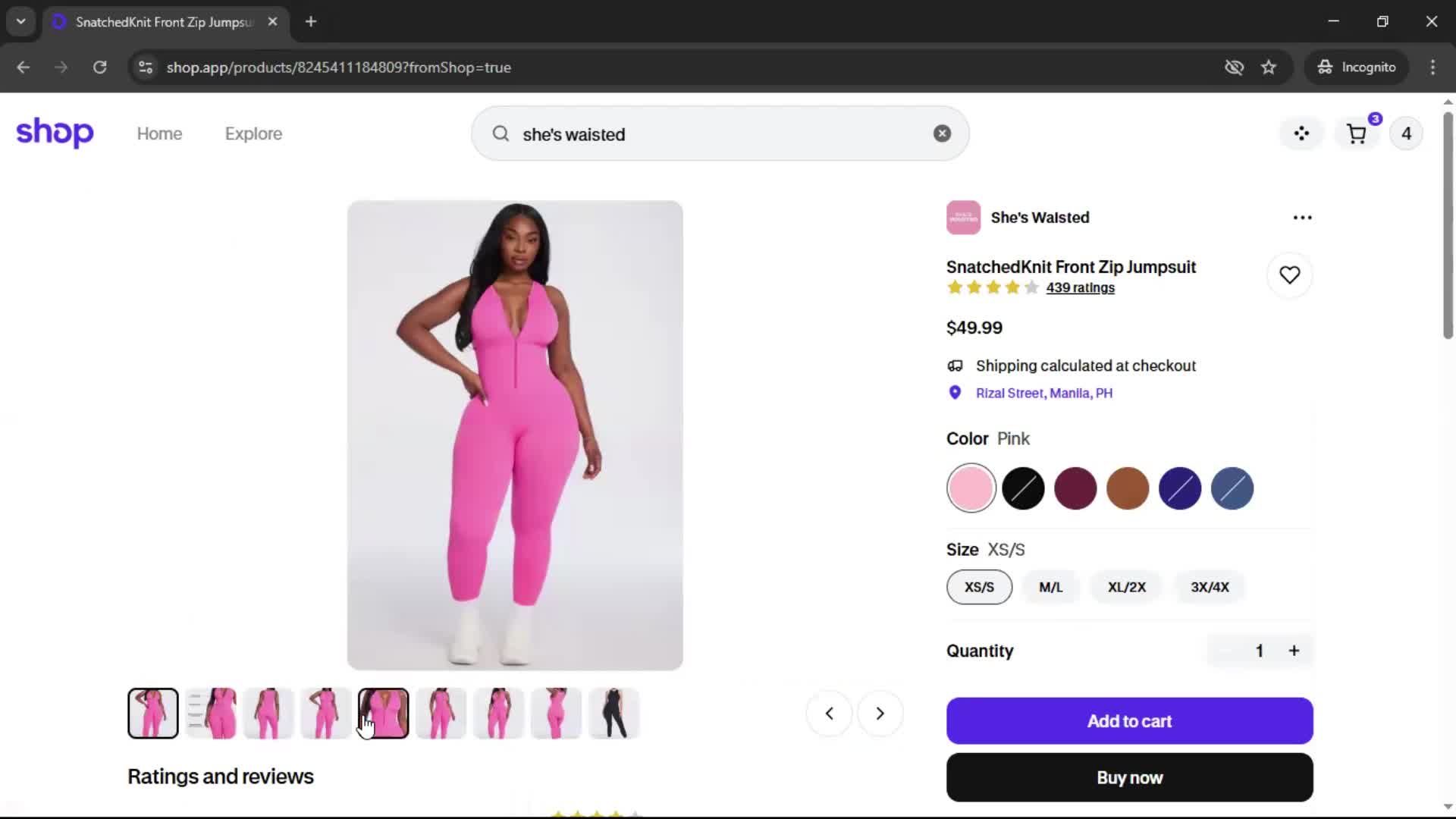
Task: Go to the Home navigation item
Action: tap(159, 133)
